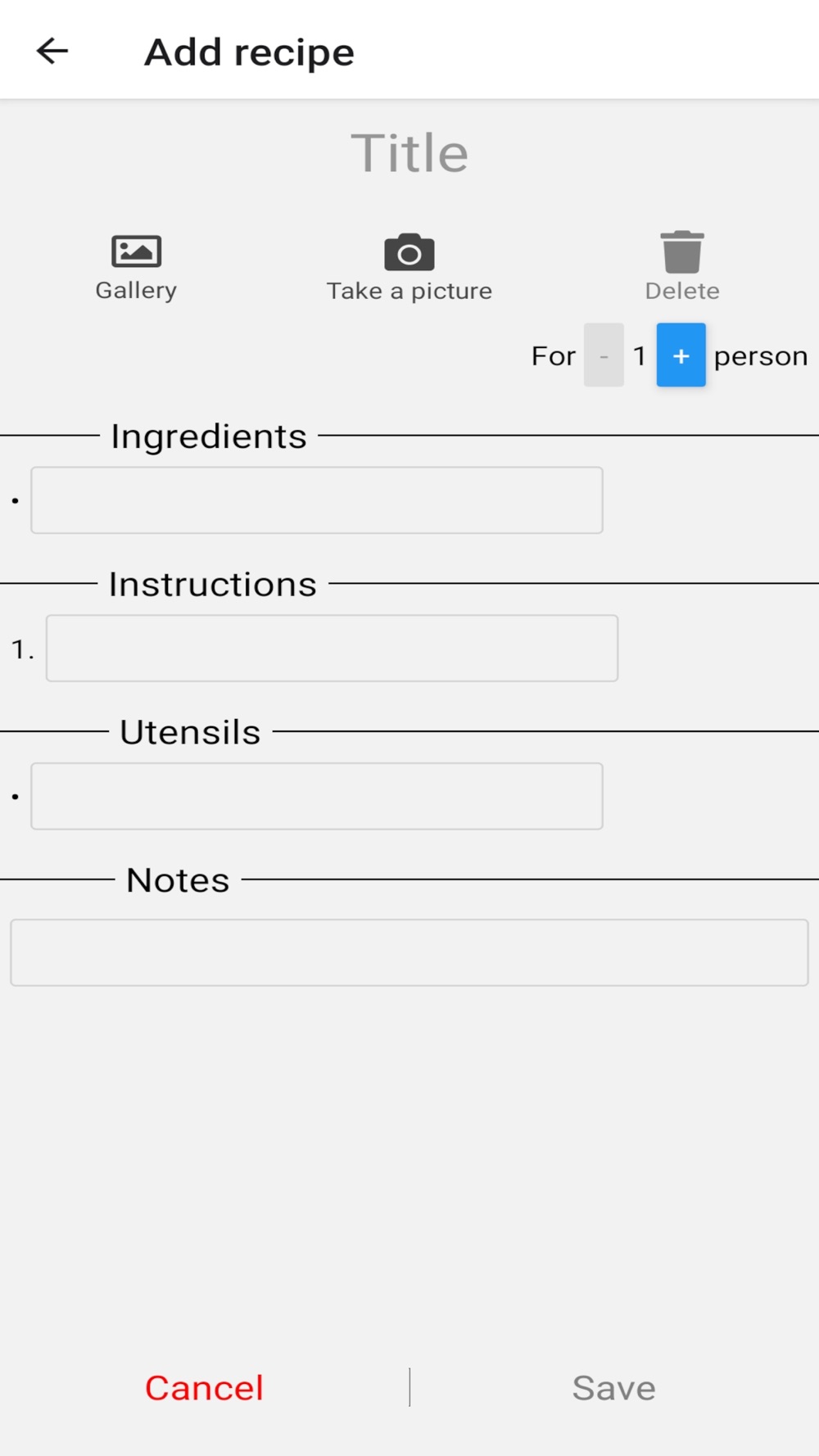This screenshot has width=819, height=1456.
Task: Go back using the arrow icon
Action: pyautogui.click(x=52, y=51)
